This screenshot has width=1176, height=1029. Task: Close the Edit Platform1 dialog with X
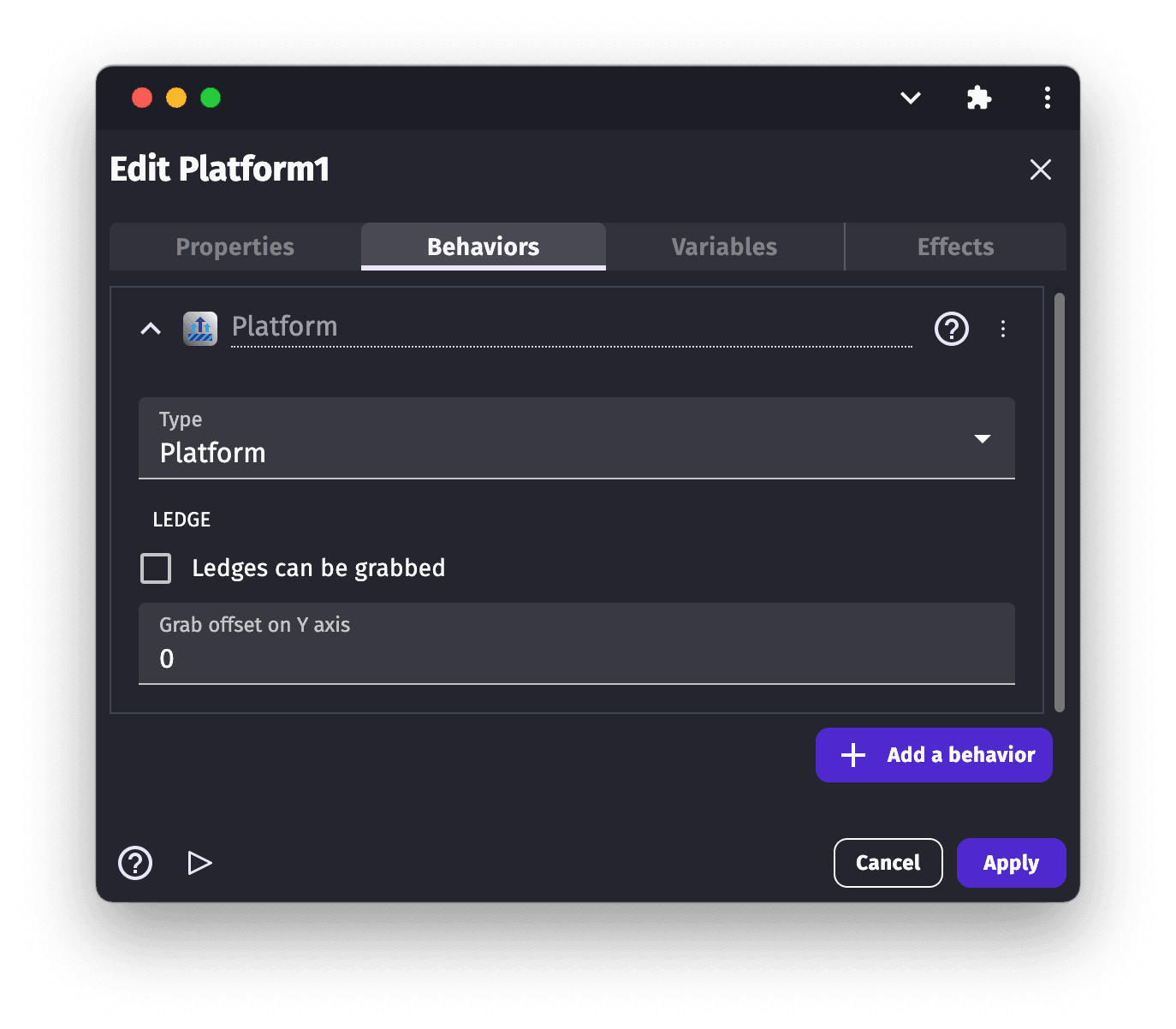1040,170
